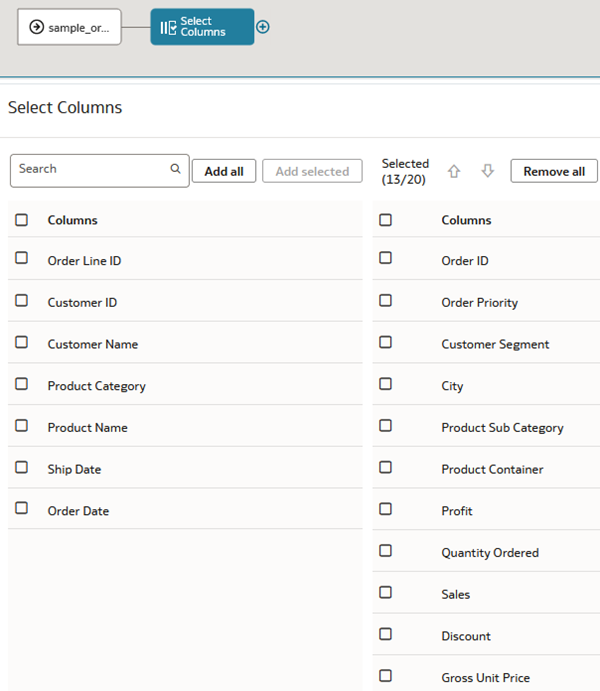Focus the column Search field
Viewport: 600px width, 691px height.
pyautogui.click(x=90, y=170)
